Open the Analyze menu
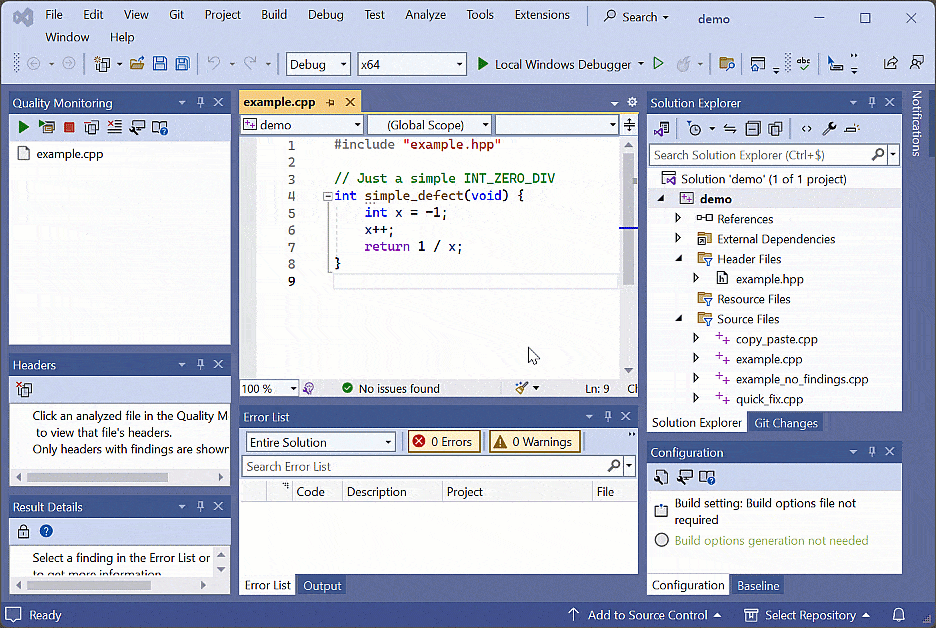 [425, 15]
